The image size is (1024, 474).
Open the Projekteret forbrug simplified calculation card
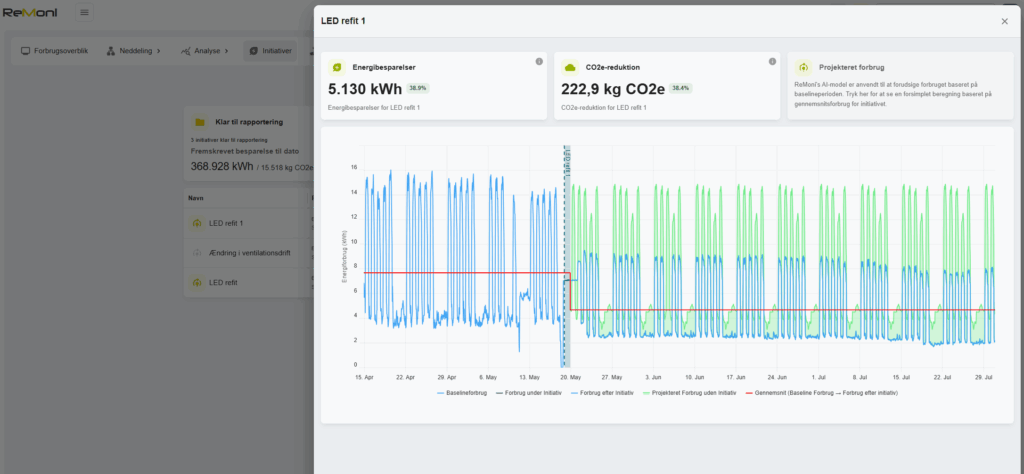(x=901, y=86)
